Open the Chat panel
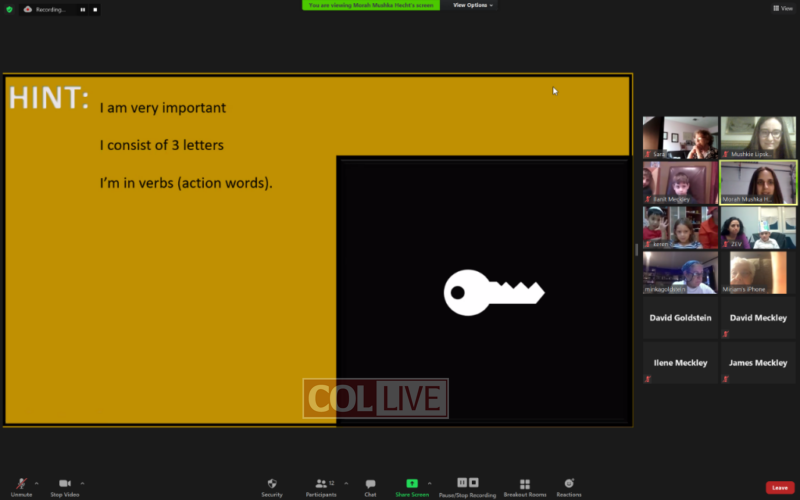Viewport: 800px width, 500px height. pyautogui.click(x=370, y=485)
